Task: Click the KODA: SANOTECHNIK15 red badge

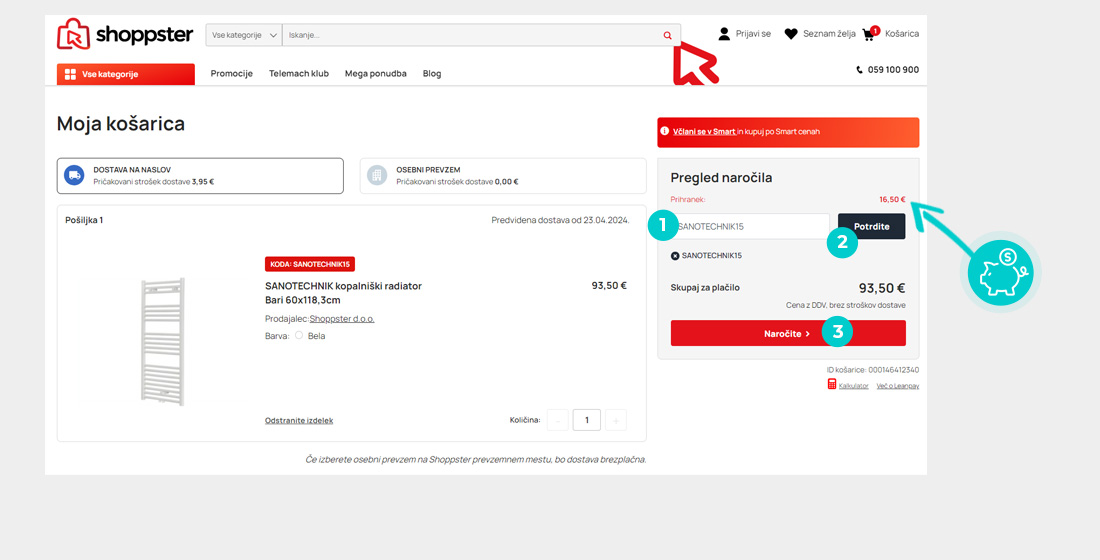Action: (310, 264)
